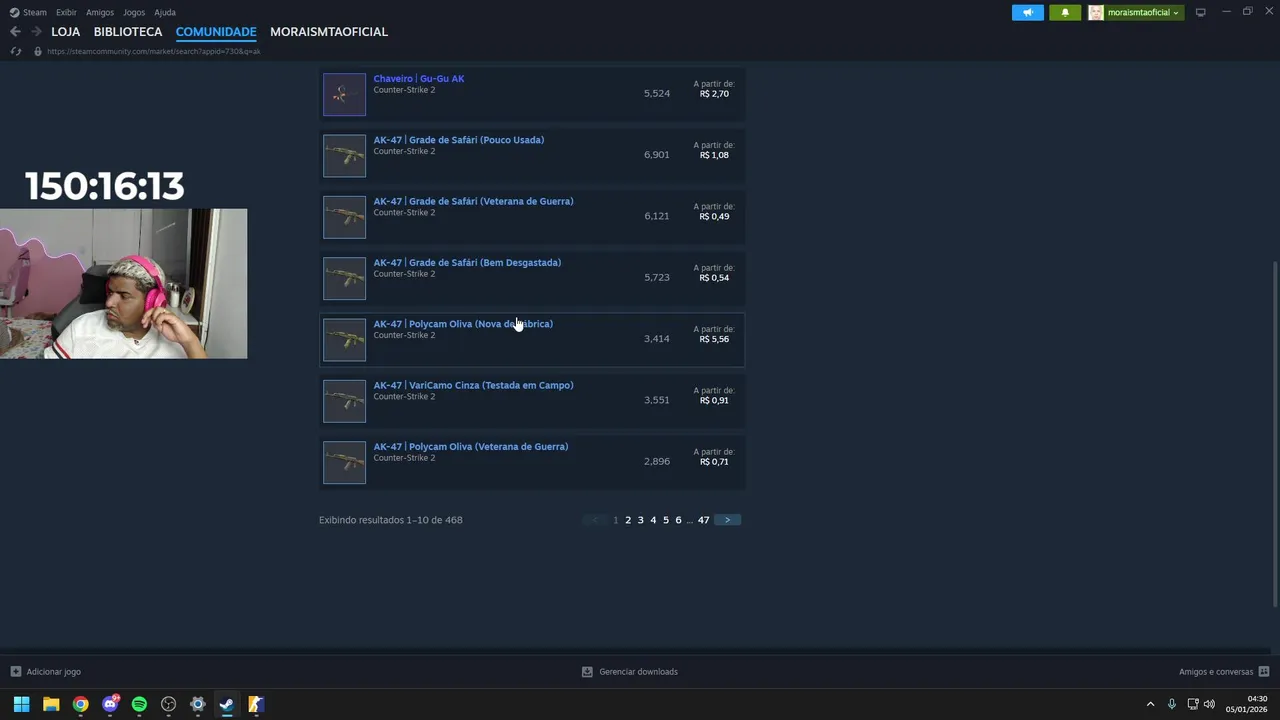The height and width of the screenshot is (720, 1280).
Task: Go to results page 4
Action: tap(653, 520)
